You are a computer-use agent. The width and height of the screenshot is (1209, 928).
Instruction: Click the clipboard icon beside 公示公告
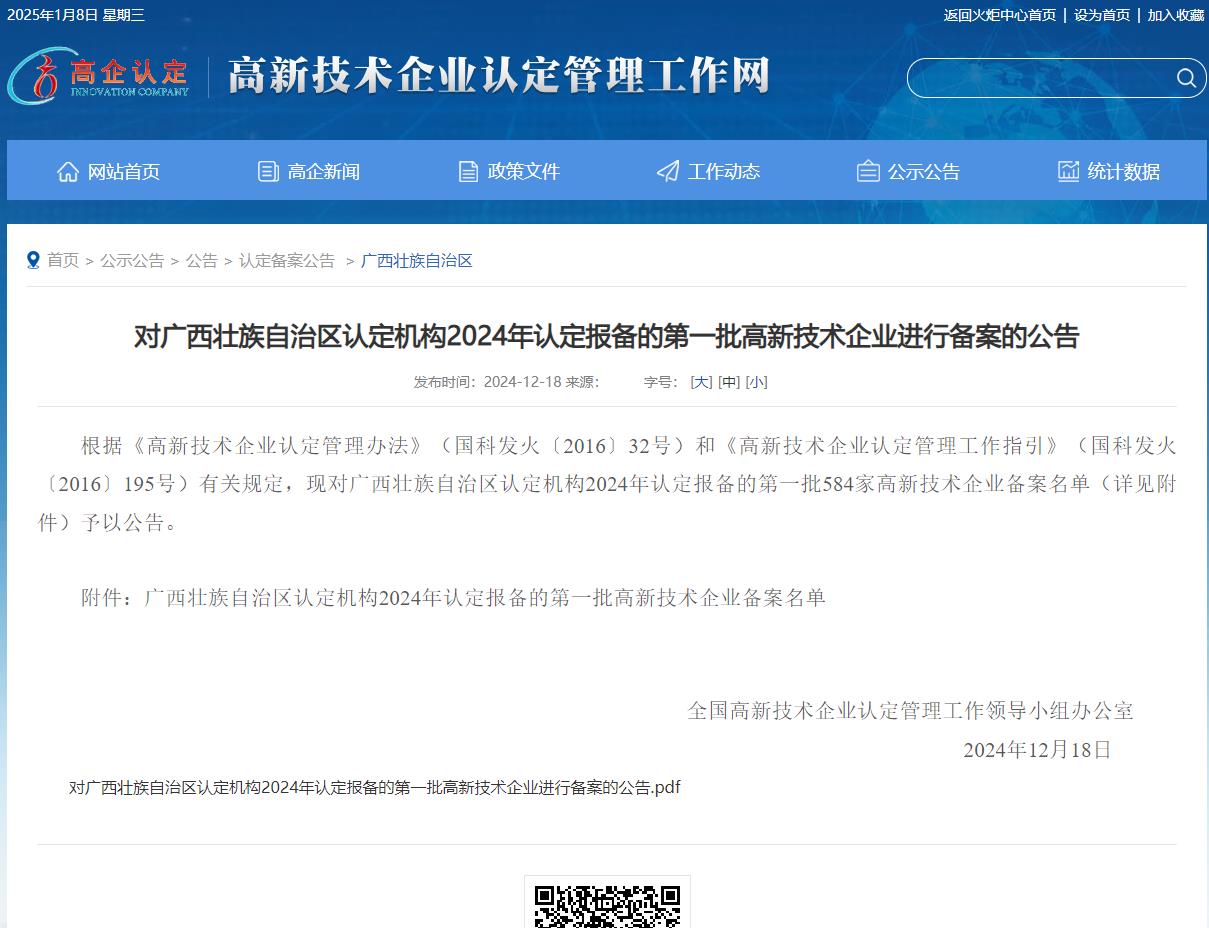click(868, 172)
